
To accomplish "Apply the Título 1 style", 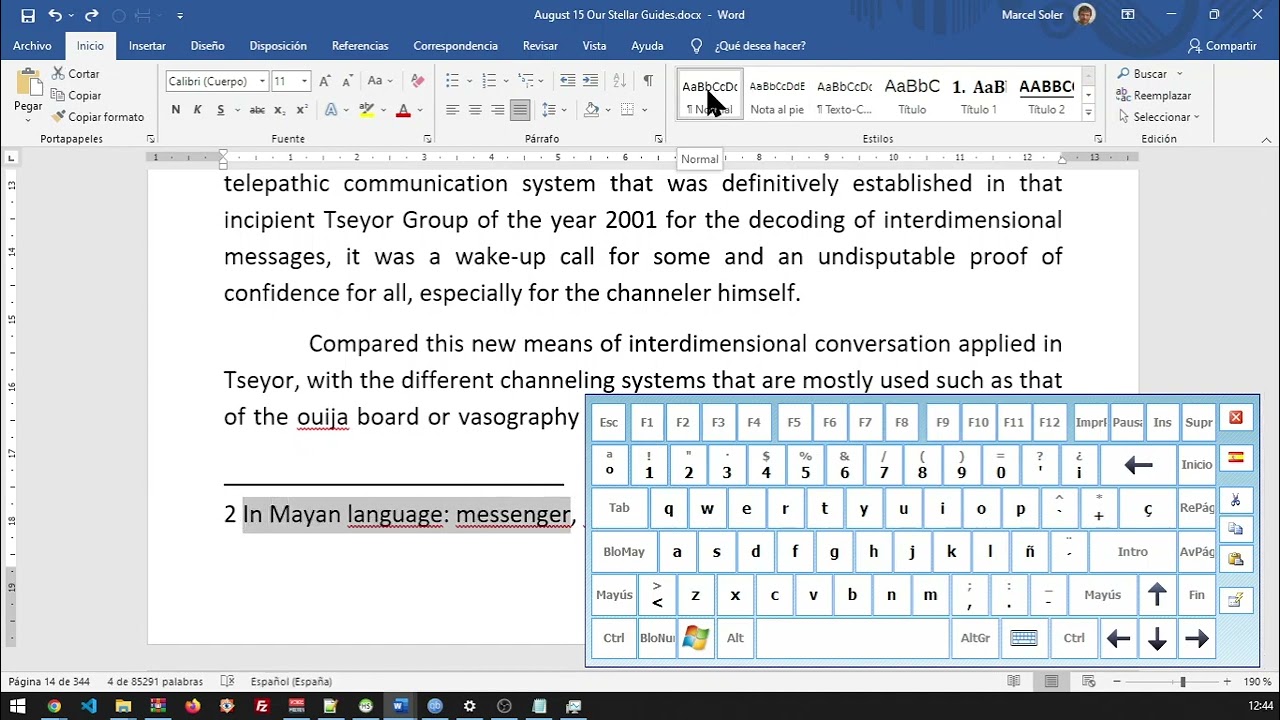I will pos(979,96).
